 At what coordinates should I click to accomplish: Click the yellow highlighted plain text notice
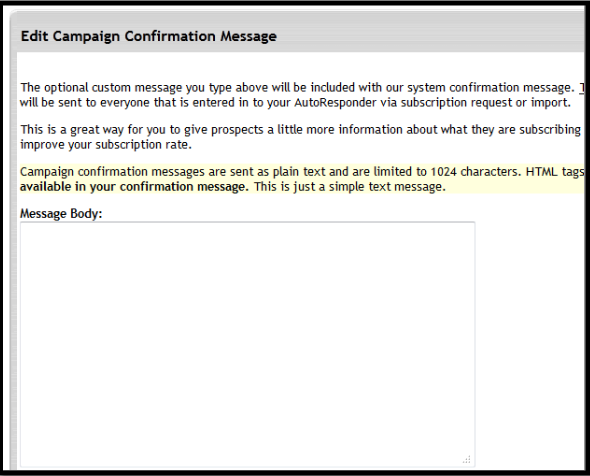(302, 179)
